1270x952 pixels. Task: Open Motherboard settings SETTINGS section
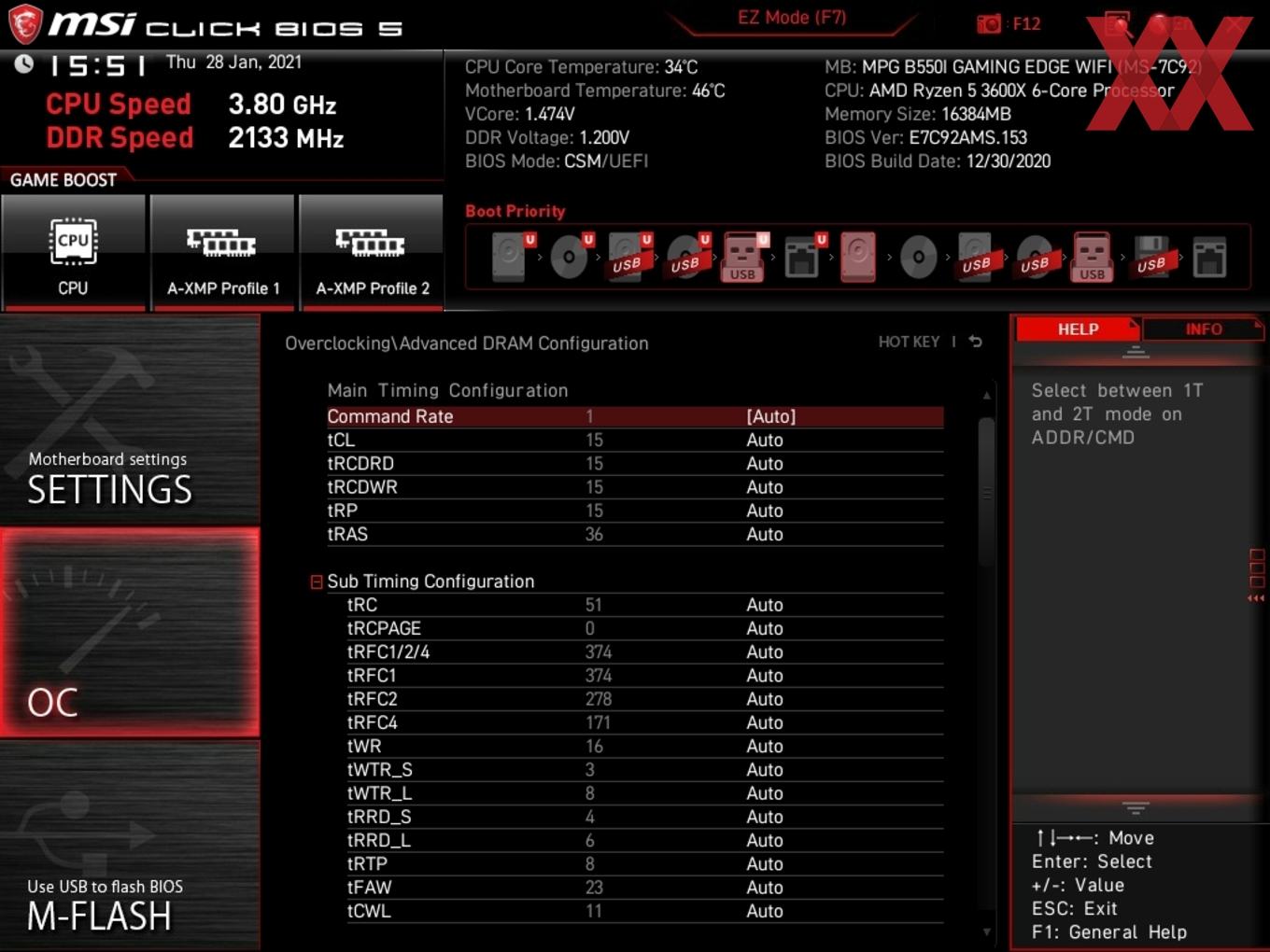point(130,420)
